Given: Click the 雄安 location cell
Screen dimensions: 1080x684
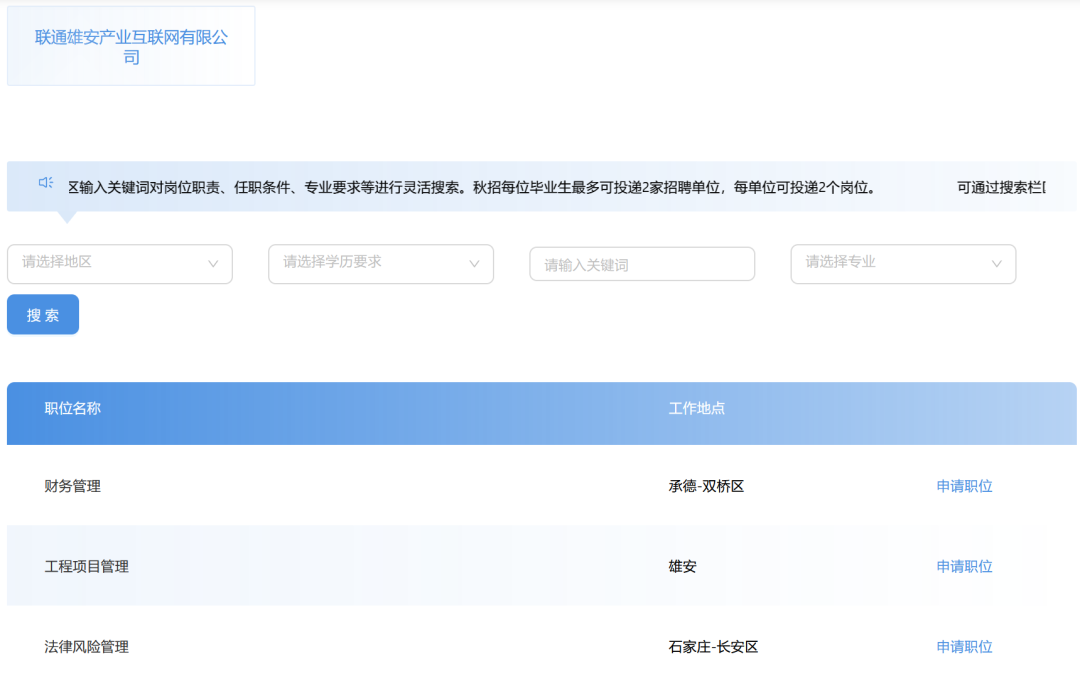Looking at the screenshot, I should [x=683, y=566].
